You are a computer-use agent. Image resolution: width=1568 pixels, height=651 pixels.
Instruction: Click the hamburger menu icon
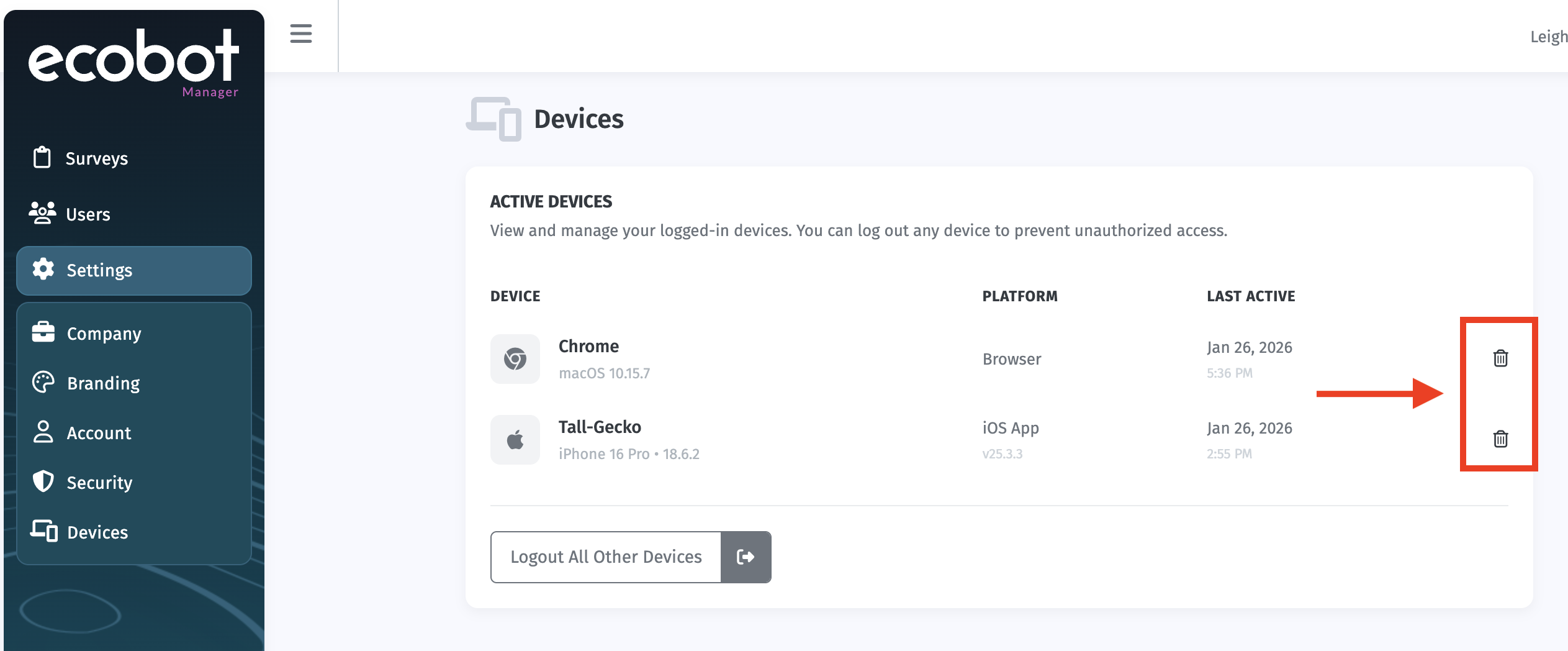[x=301, y=34]
